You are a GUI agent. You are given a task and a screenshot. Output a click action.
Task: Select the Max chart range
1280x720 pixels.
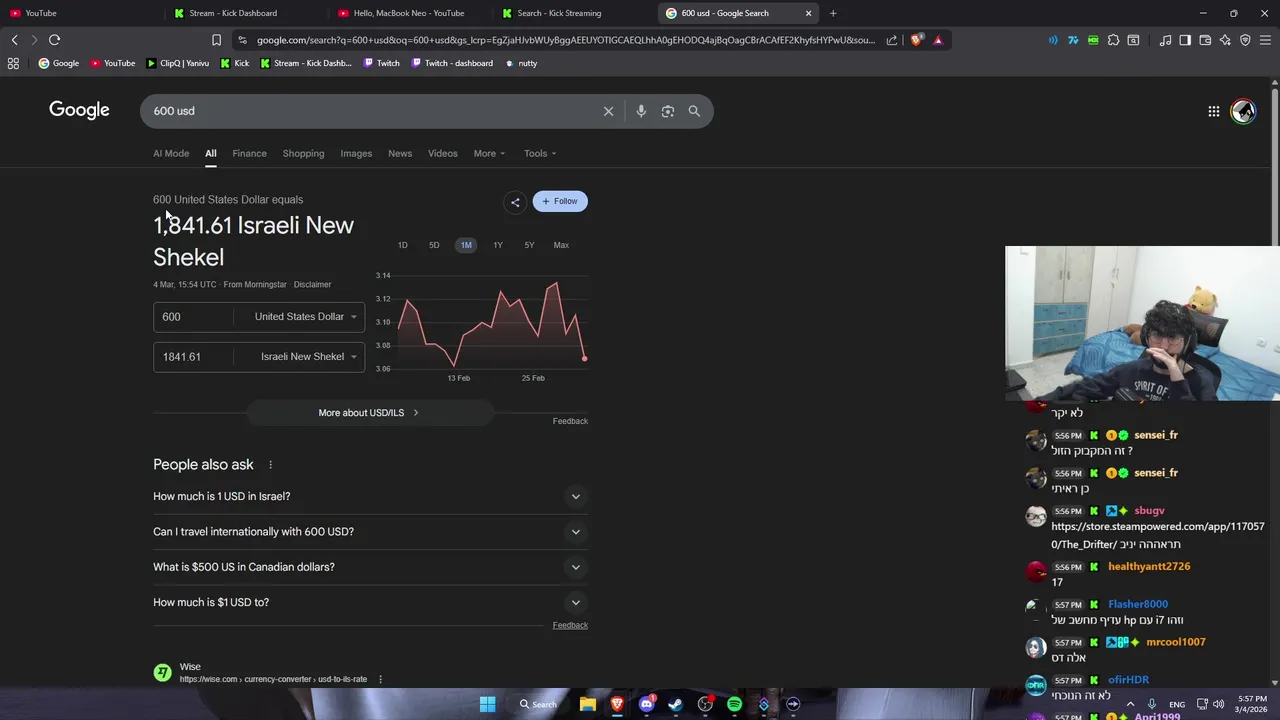point(561,245)
